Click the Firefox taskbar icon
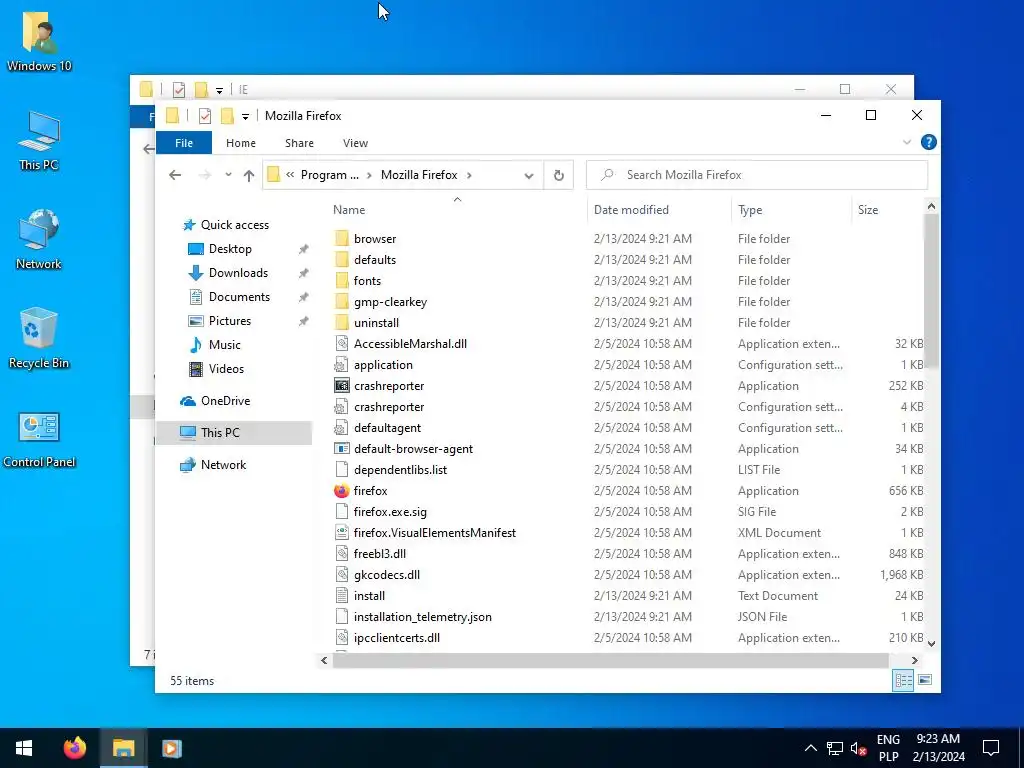The width and height of the screenshot is (1024, 768). point(74,748)
